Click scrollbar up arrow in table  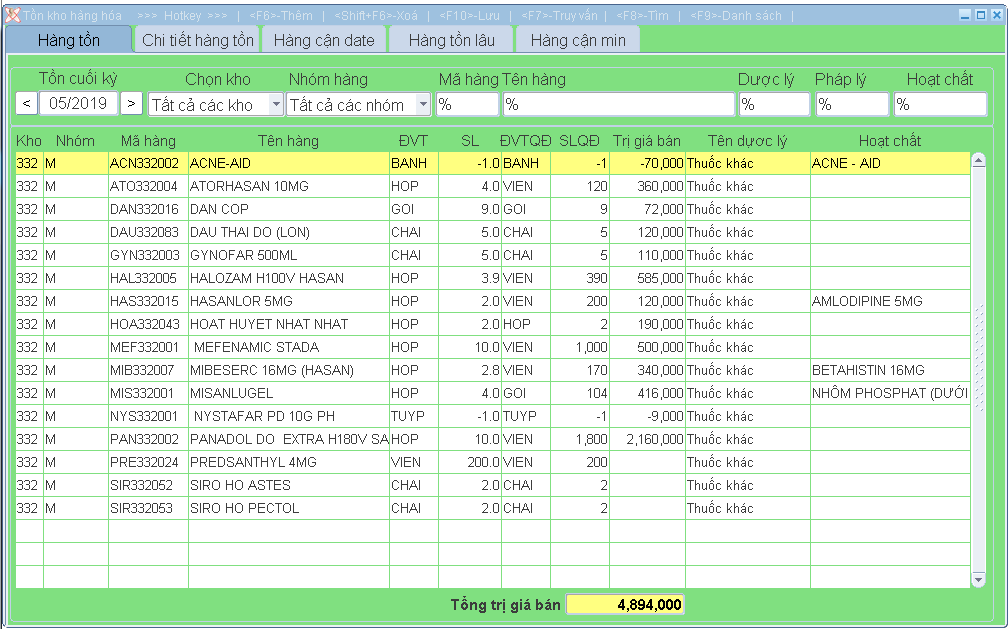(x=978, y=160)
